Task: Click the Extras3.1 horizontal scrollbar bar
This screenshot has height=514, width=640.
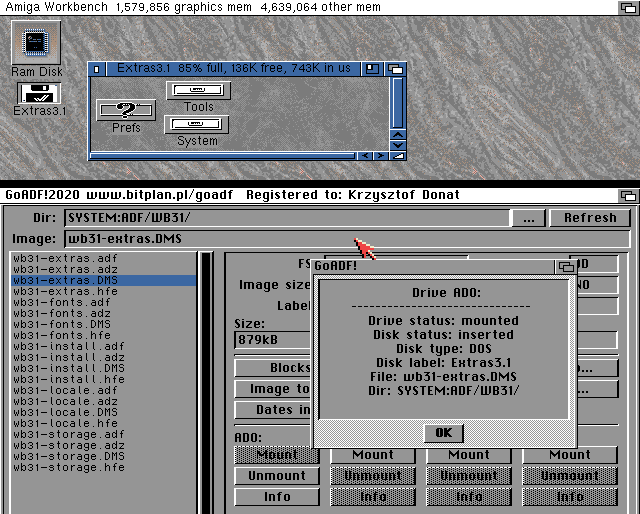Action: [222, 156]
